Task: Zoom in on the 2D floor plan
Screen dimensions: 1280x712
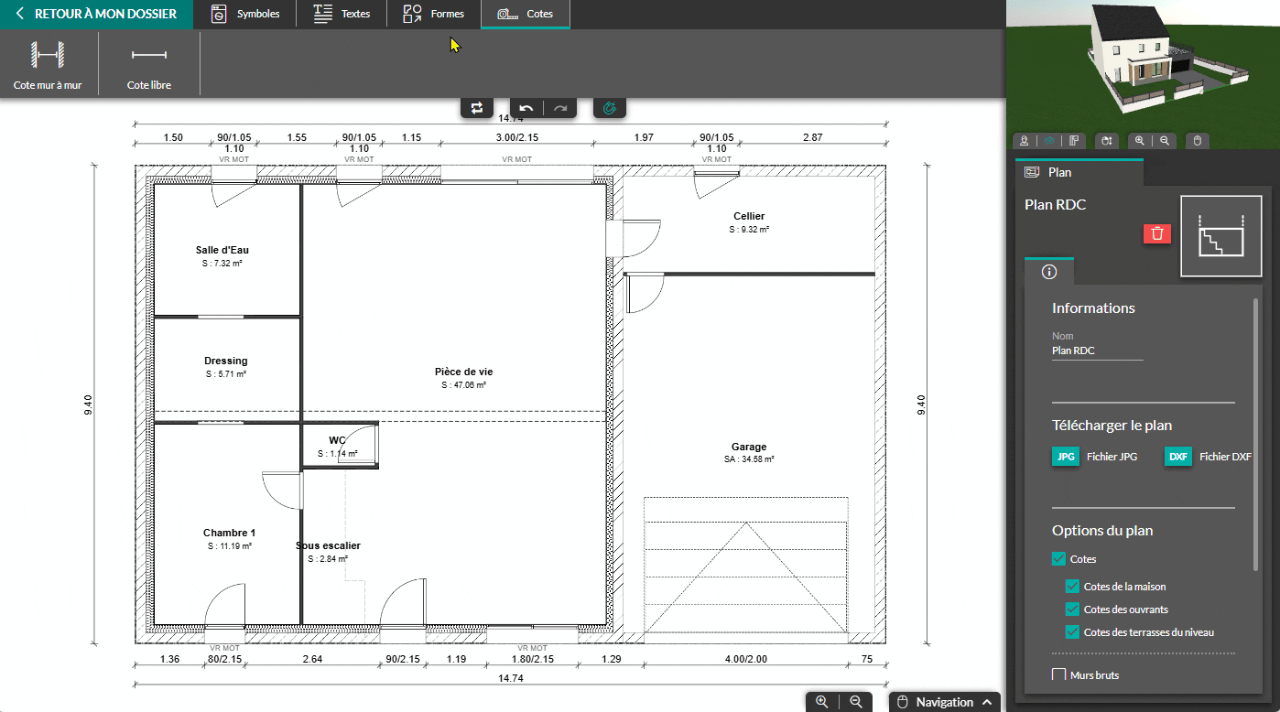Action: point(822,702)
